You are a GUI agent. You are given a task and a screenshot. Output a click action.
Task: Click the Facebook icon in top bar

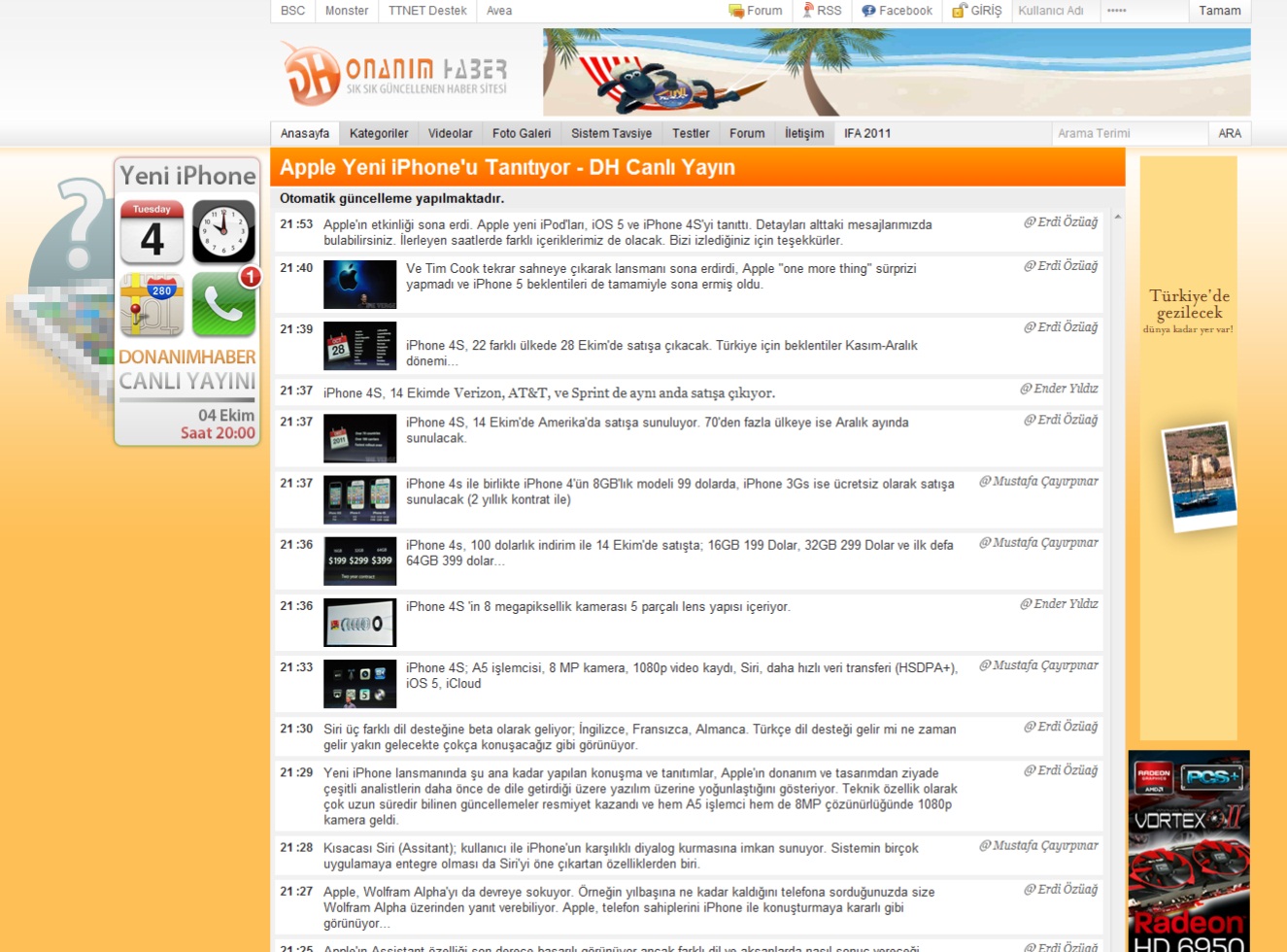point(868,11)
